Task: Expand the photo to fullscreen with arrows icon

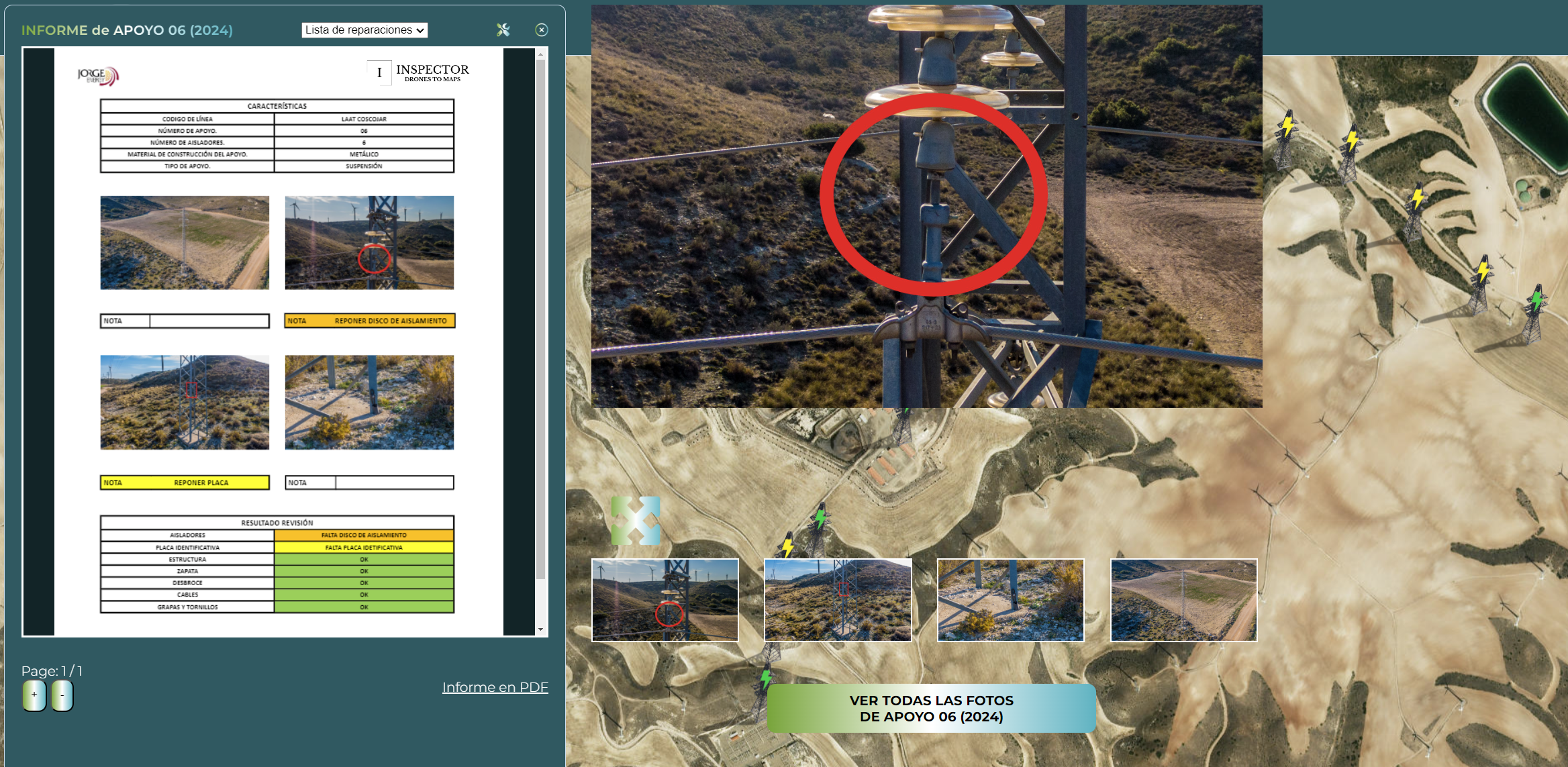Action: 636,520
